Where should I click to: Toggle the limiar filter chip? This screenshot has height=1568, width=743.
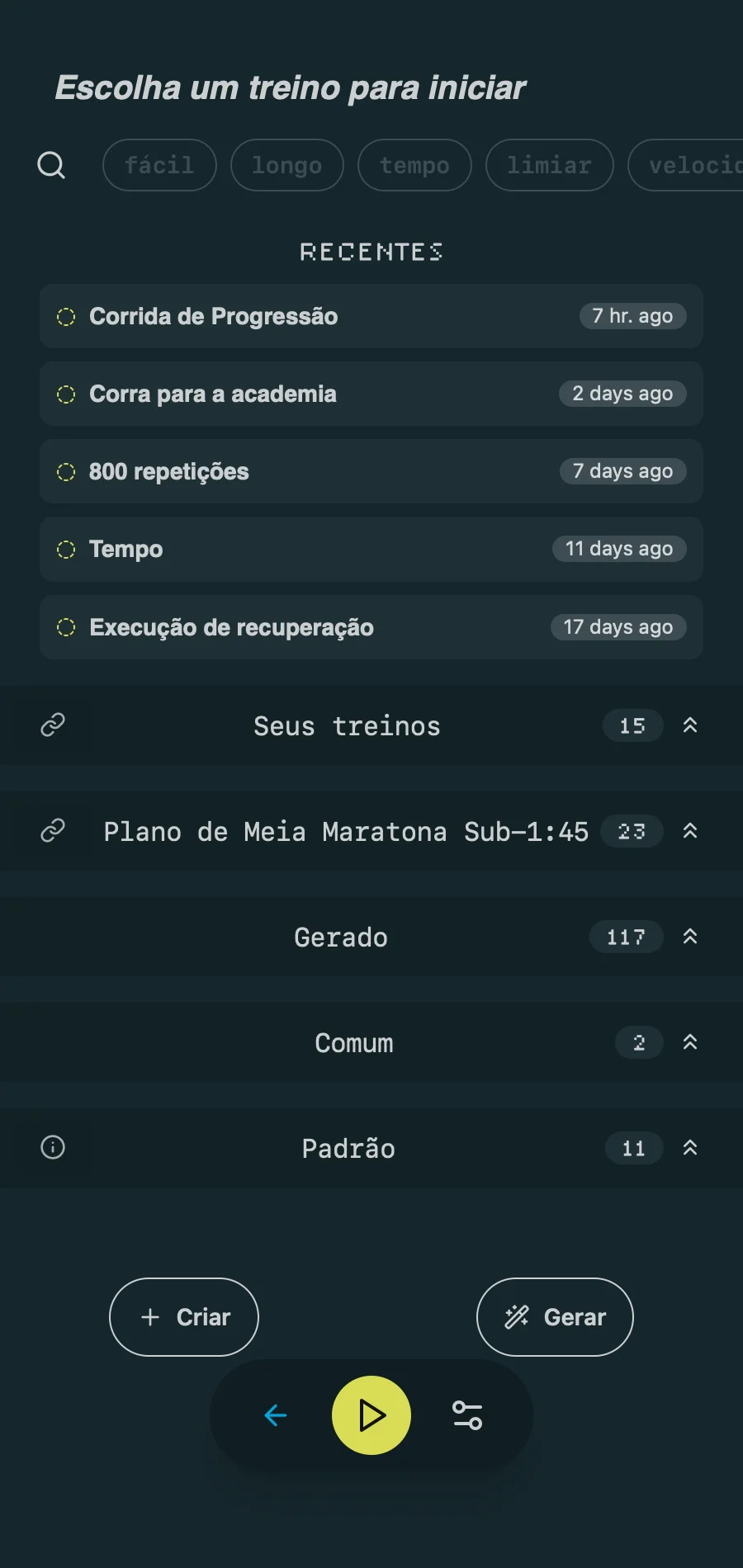pyautogui.click(x=549, y=165)
